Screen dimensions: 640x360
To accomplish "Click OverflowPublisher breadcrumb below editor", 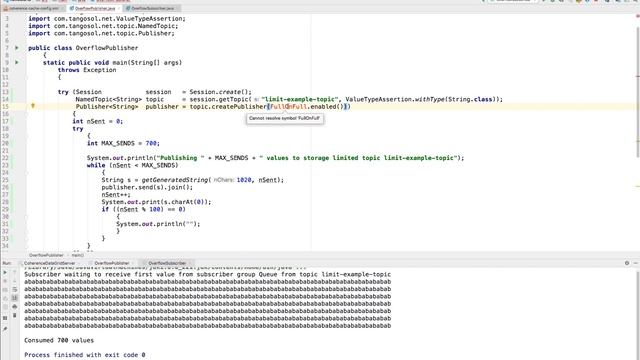I will 46,255.
